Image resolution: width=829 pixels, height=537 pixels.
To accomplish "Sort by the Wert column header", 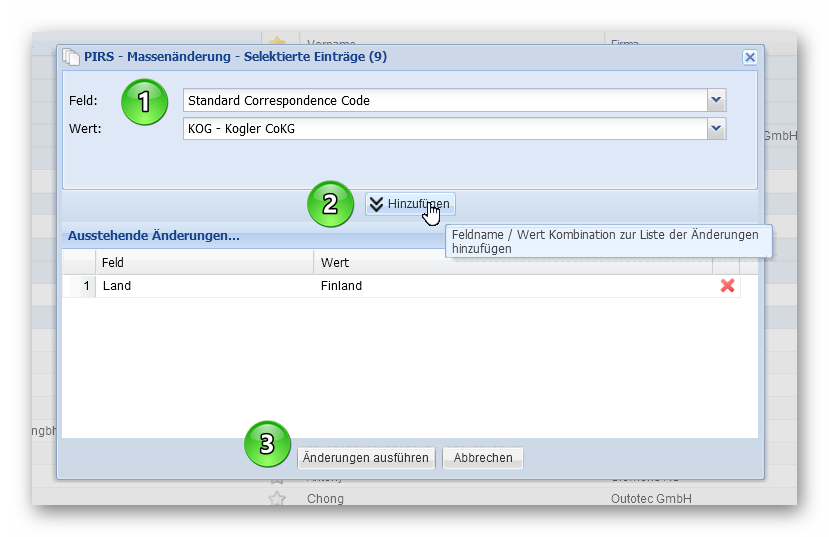I will tap(512, 262).
